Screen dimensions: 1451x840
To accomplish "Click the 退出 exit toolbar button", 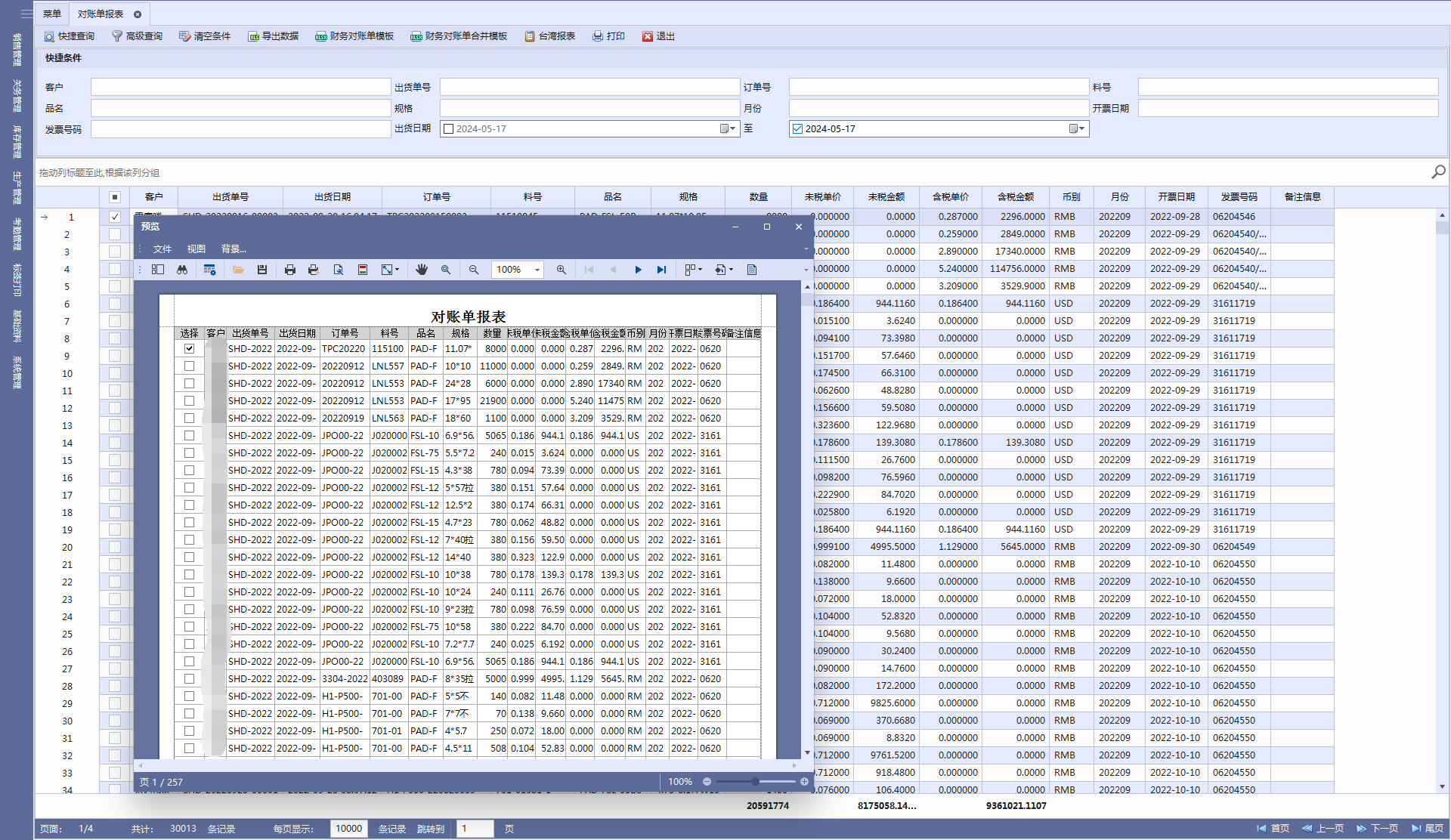I will (658, 36).
